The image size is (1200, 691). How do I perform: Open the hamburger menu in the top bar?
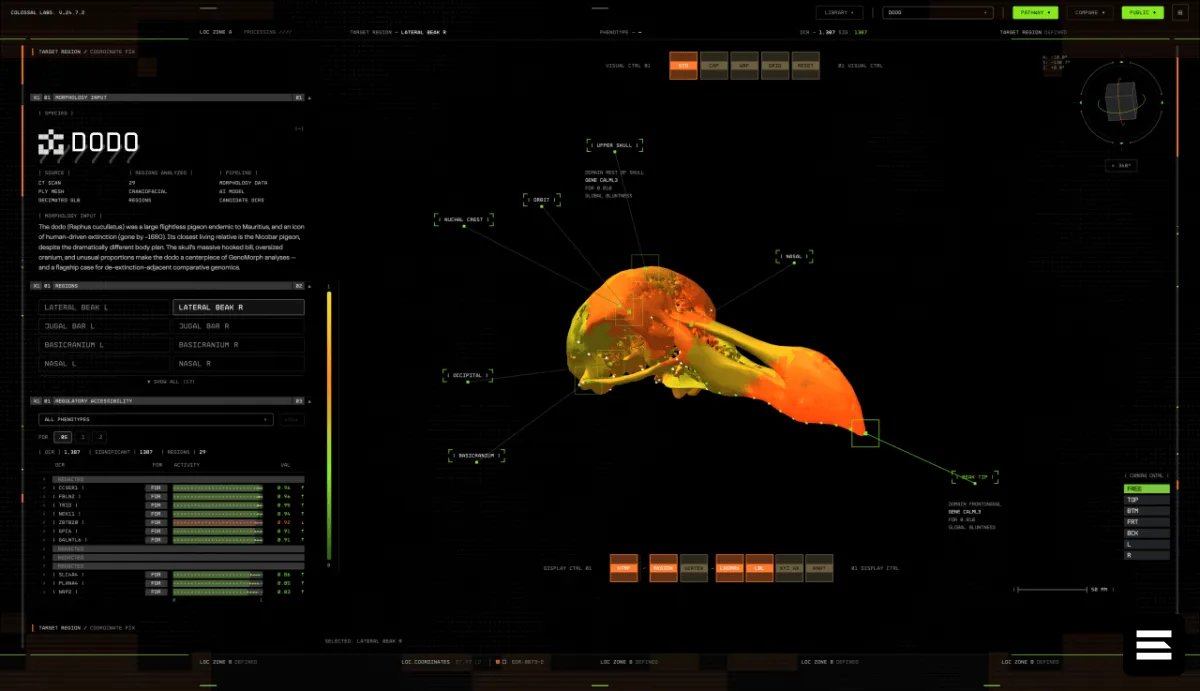click(1180, 13)
